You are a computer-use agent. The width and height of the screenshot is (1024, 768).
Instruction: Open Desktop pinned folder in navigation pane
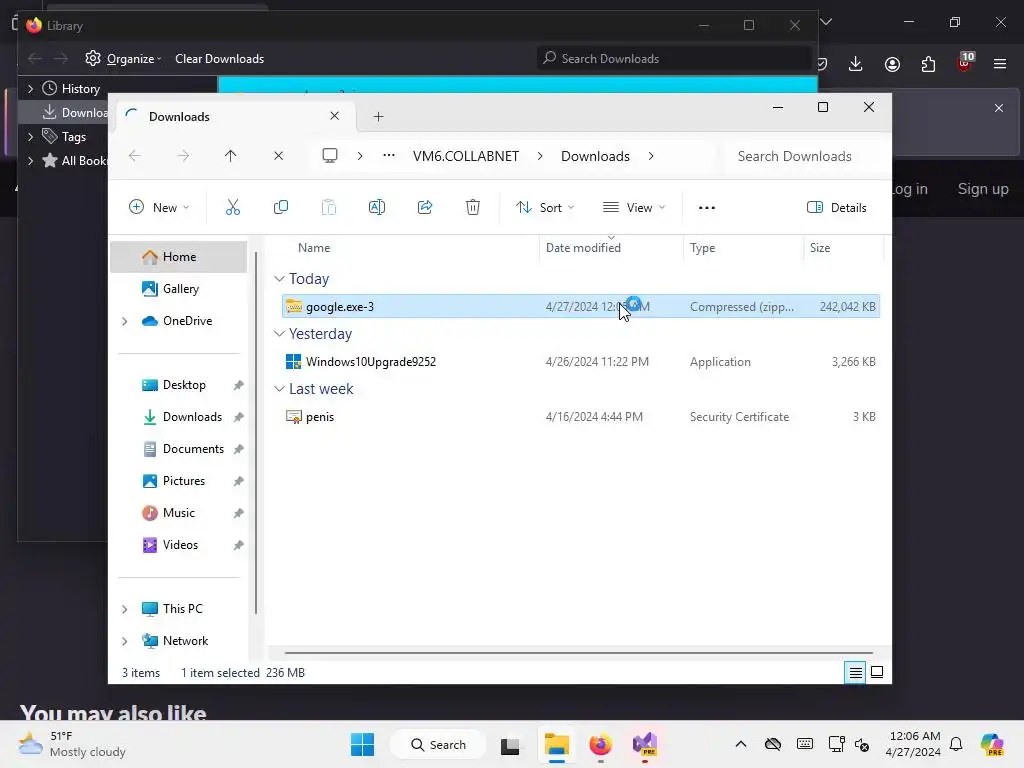pos(179,385)
